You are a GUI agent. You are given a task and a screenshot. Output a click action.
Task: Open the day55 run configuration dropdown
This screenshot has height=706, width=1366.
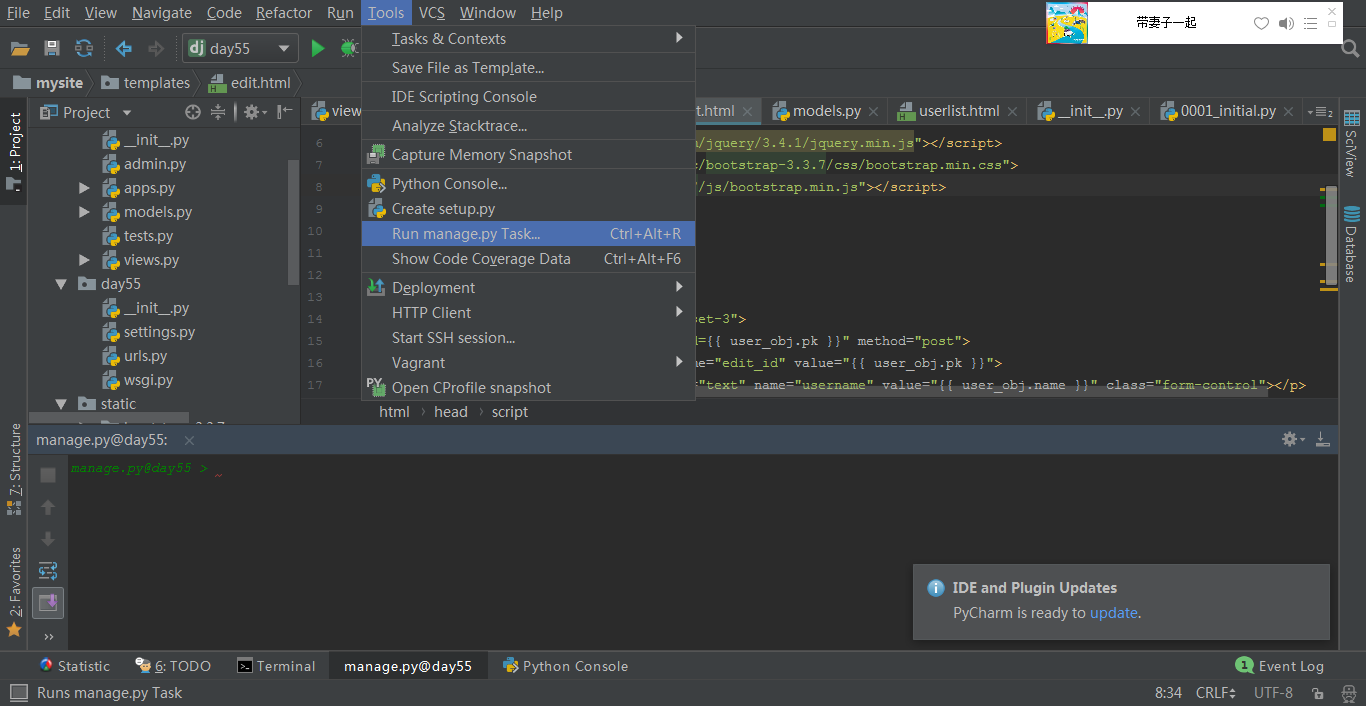[240, 48]
